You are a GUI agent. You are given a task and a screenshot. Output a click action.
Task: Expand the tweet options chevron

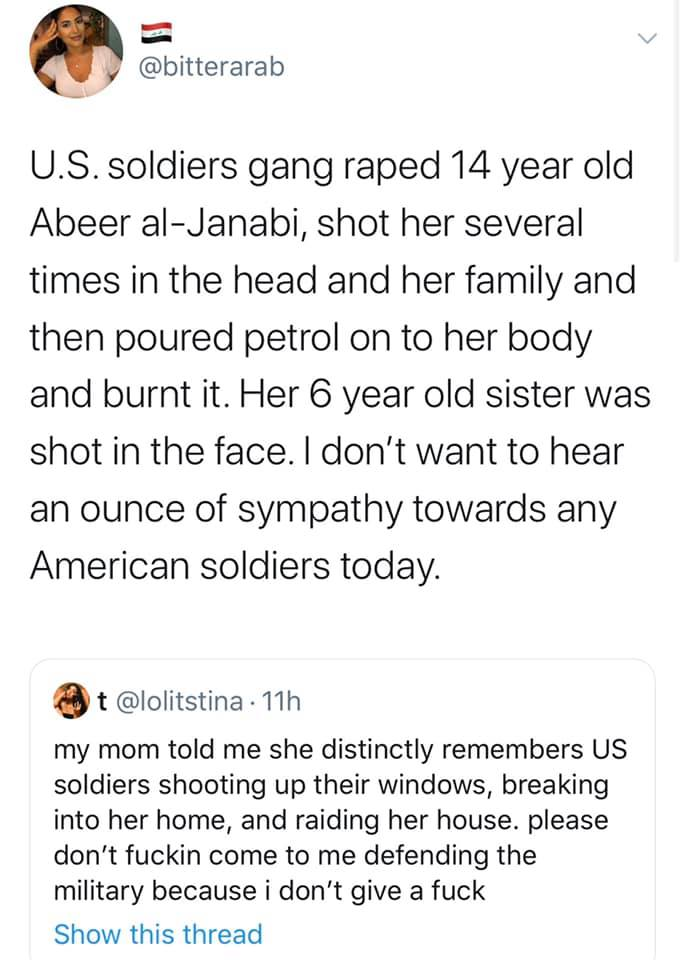pos(647,39)
